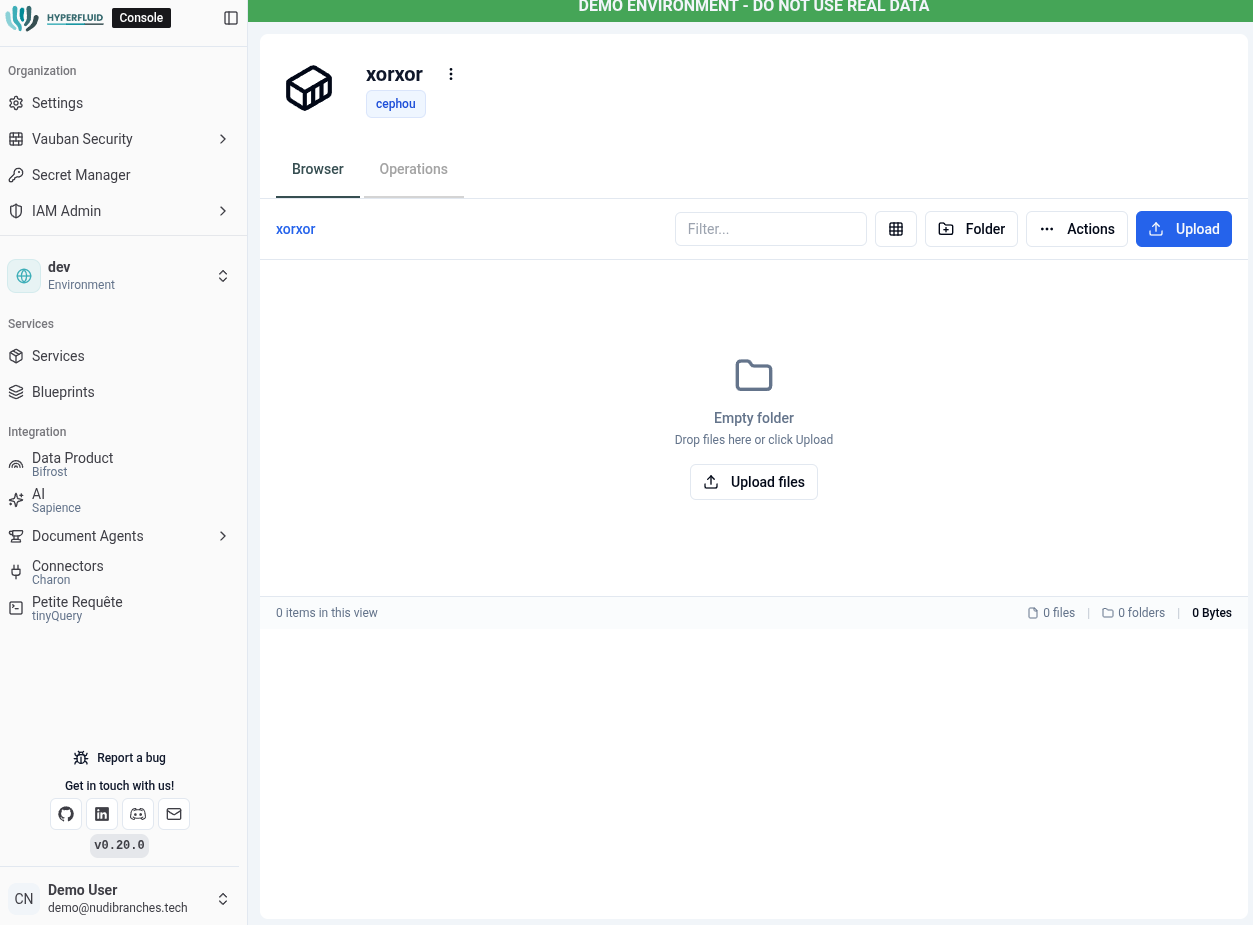This screenshot has height=925, width=1253.
Task: Click the Report a bug icon
Action: [80, 757]
